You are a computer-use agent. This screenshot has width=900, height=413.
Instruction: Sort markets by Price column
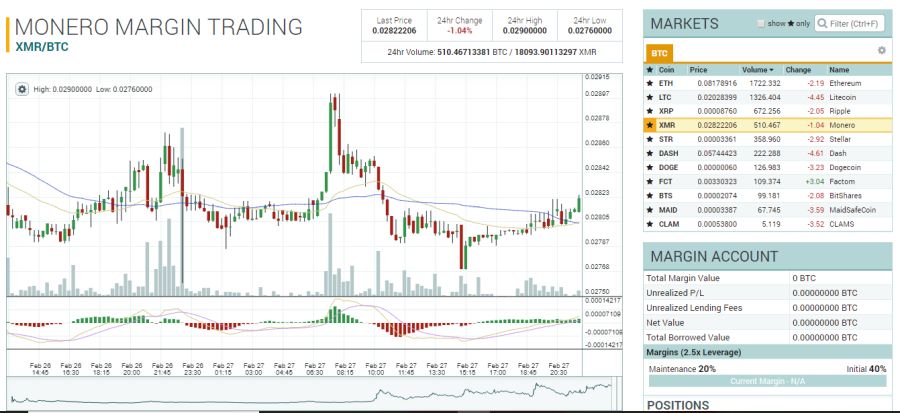coord(699,70)
